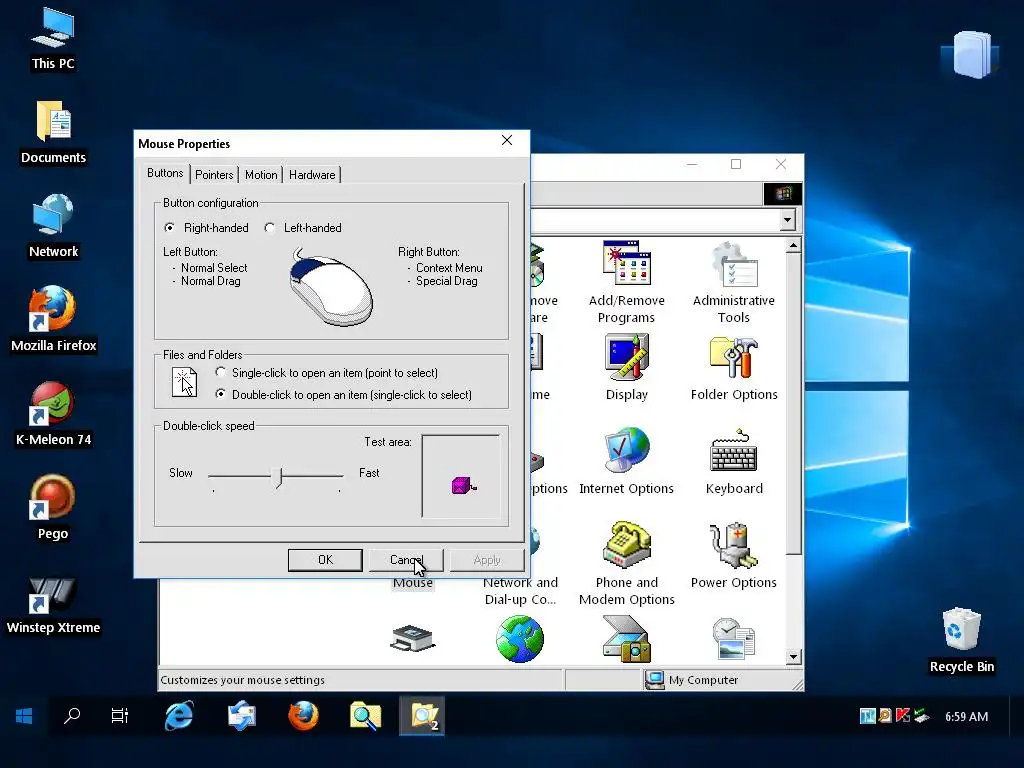
Task: Expand the Control Panel address bar dropdown
Action: (787, 219)
